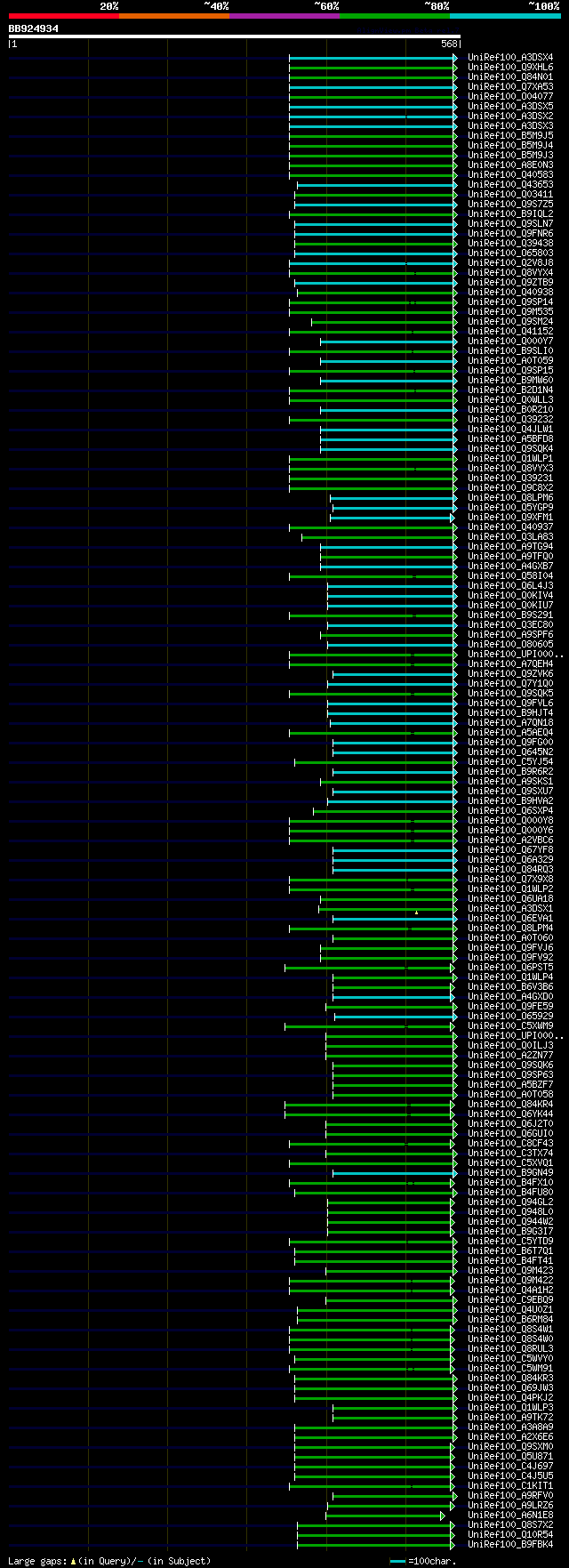Click the green alignment bar for UniRef100_A6N1E8
Screen dimensions: 569x1568
[384, 1516]
